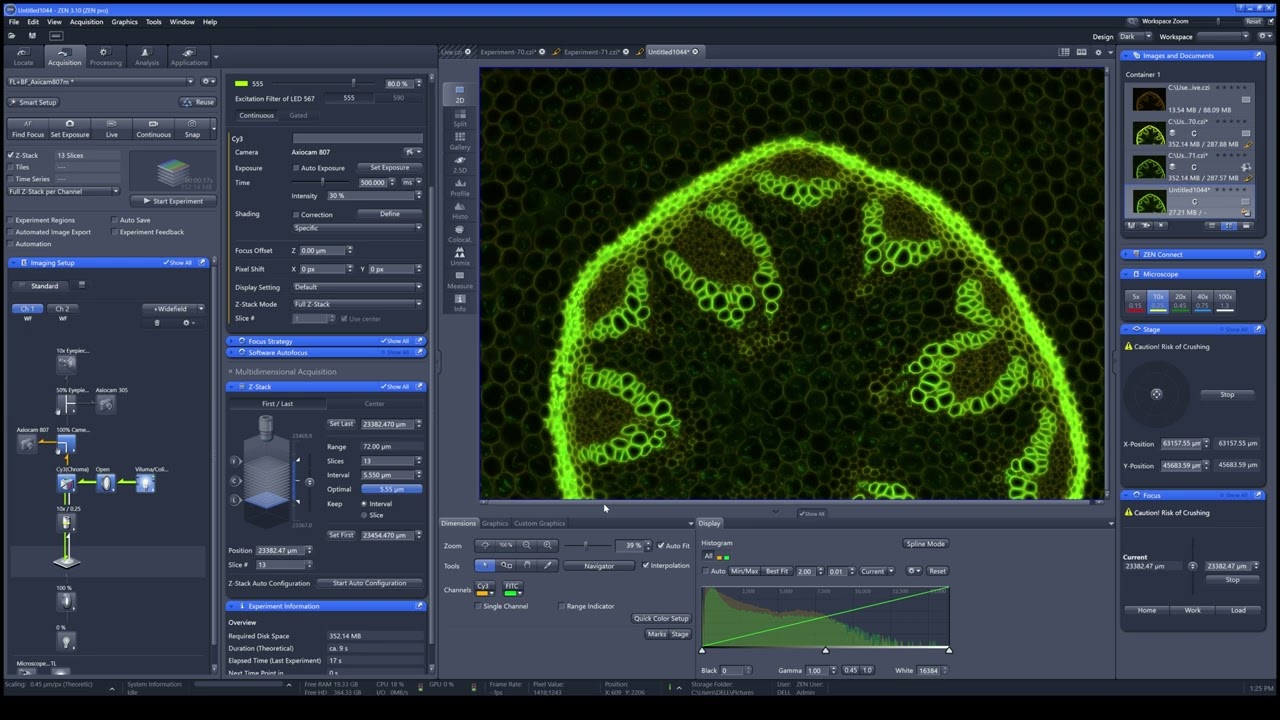
Task: Enable the Time Series checkbox
Action: coord(11,179)
